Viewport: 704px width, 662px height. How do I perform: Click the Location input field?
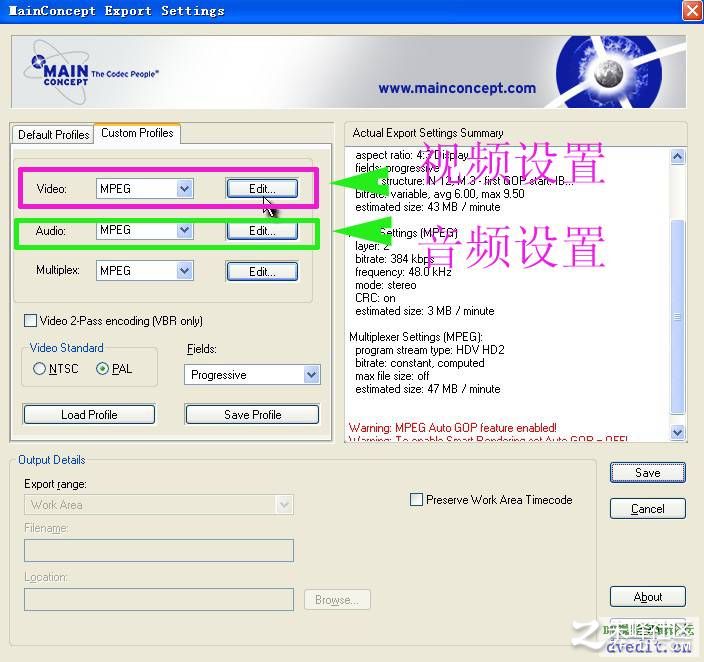coord(159,600)
